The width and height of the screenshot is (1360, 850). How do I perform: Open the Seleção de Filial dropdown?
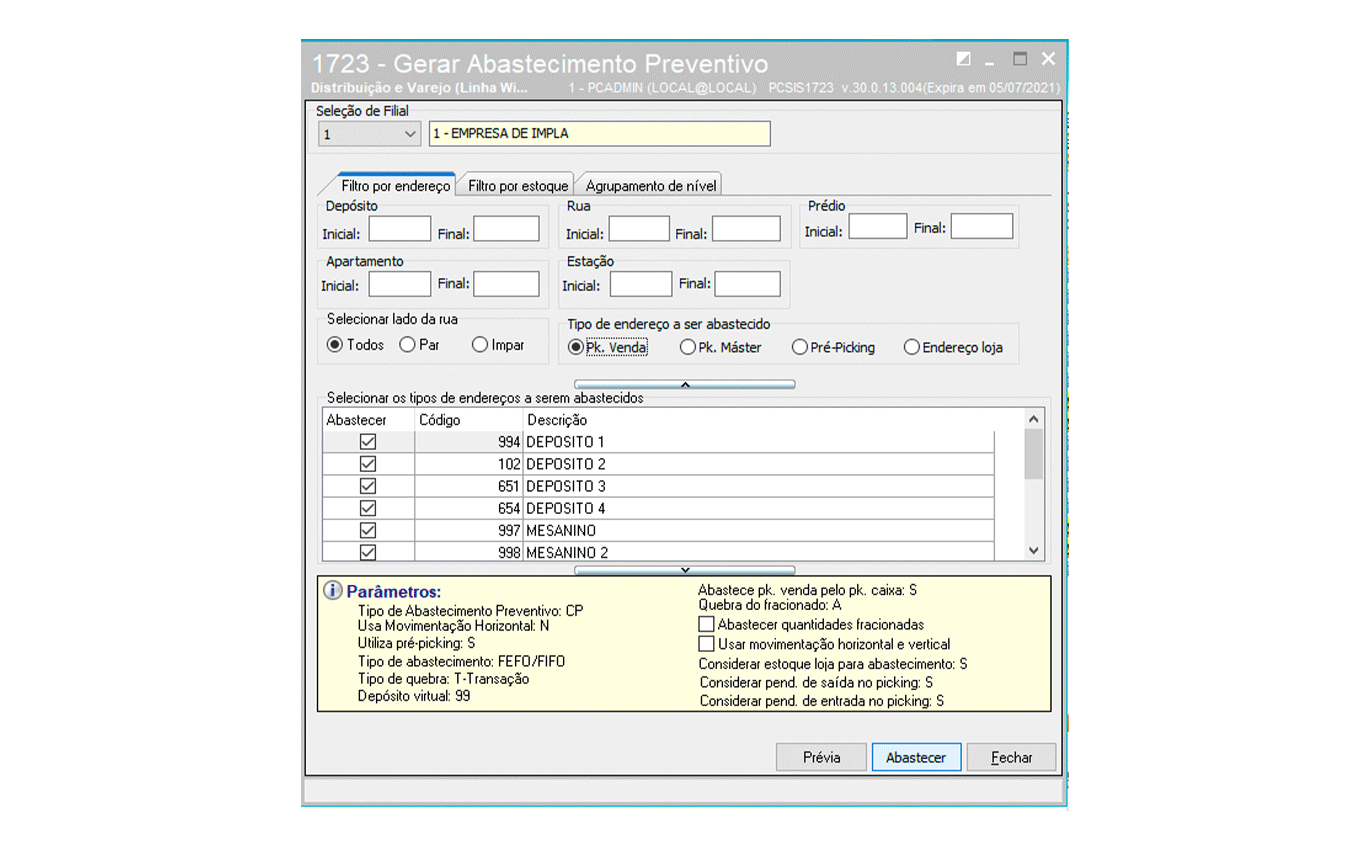click(409, 134)
